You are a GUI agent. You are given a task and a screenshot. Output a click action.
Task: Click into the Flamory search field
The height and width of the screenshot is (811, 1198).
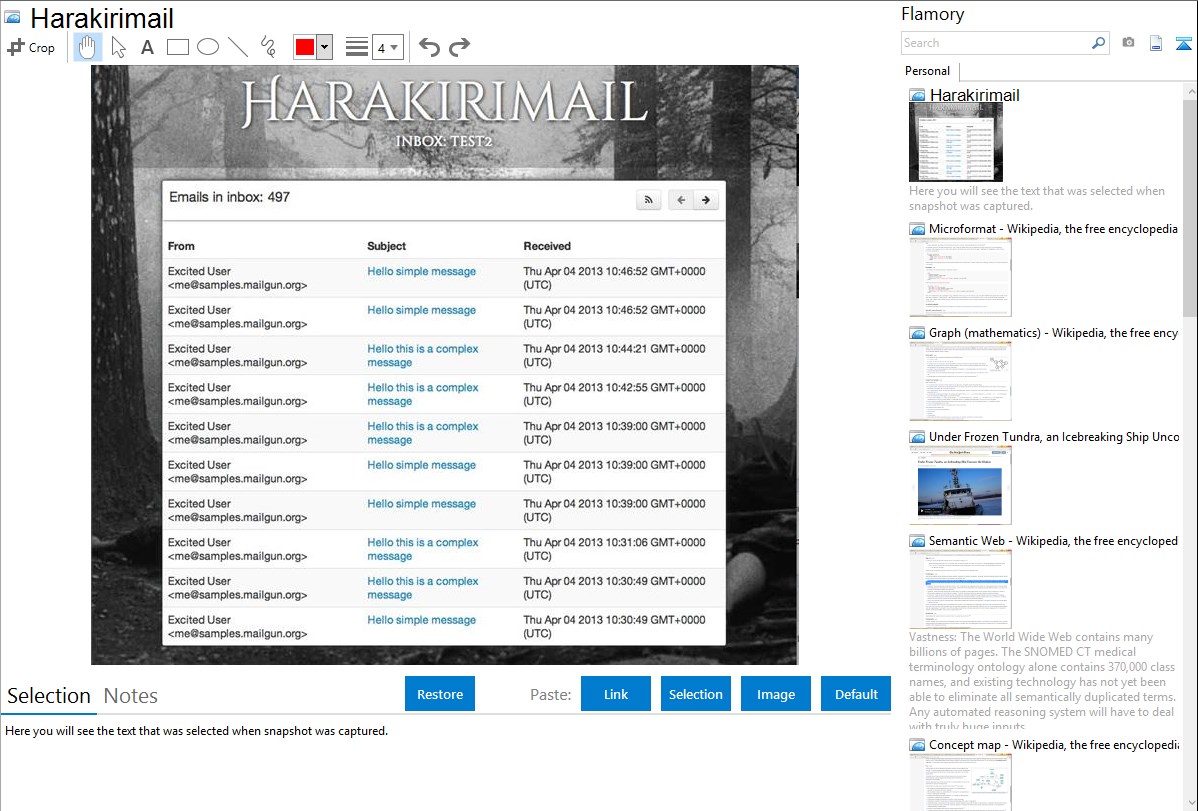tap(995, 43)
